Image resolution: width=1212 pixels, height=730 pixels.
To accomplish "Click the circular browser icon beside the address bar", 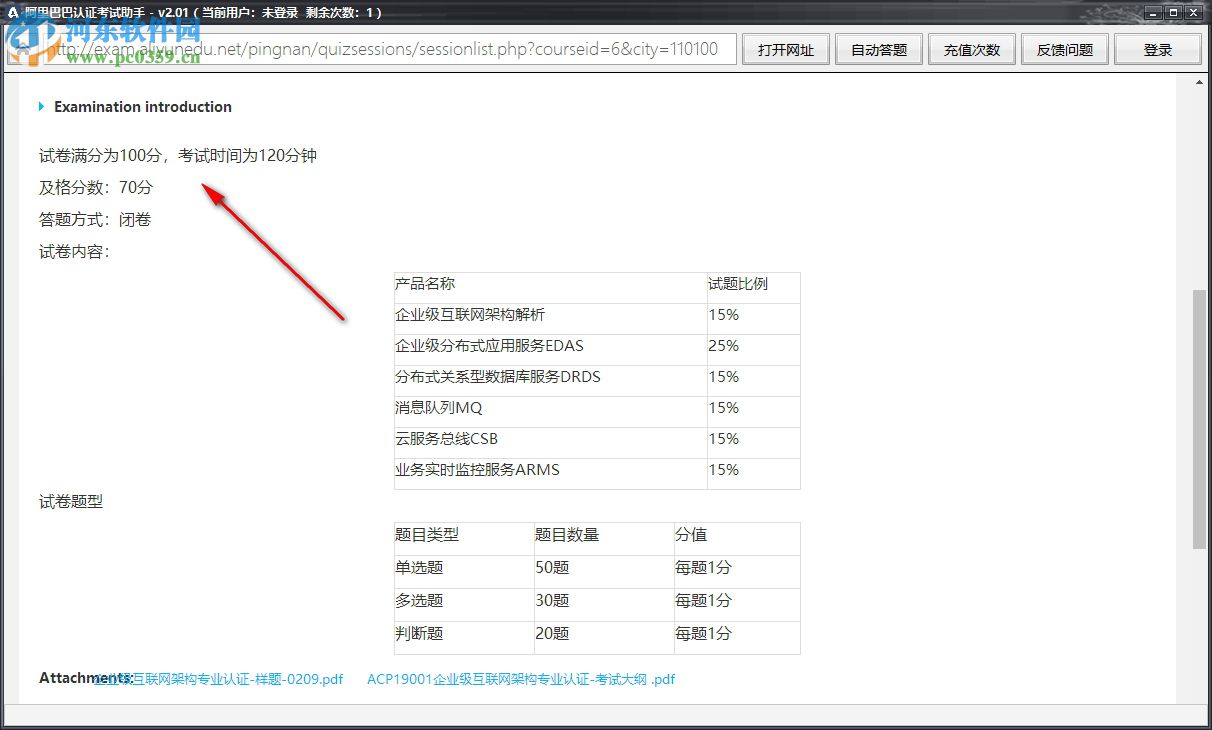I will [x=22, y=48].
